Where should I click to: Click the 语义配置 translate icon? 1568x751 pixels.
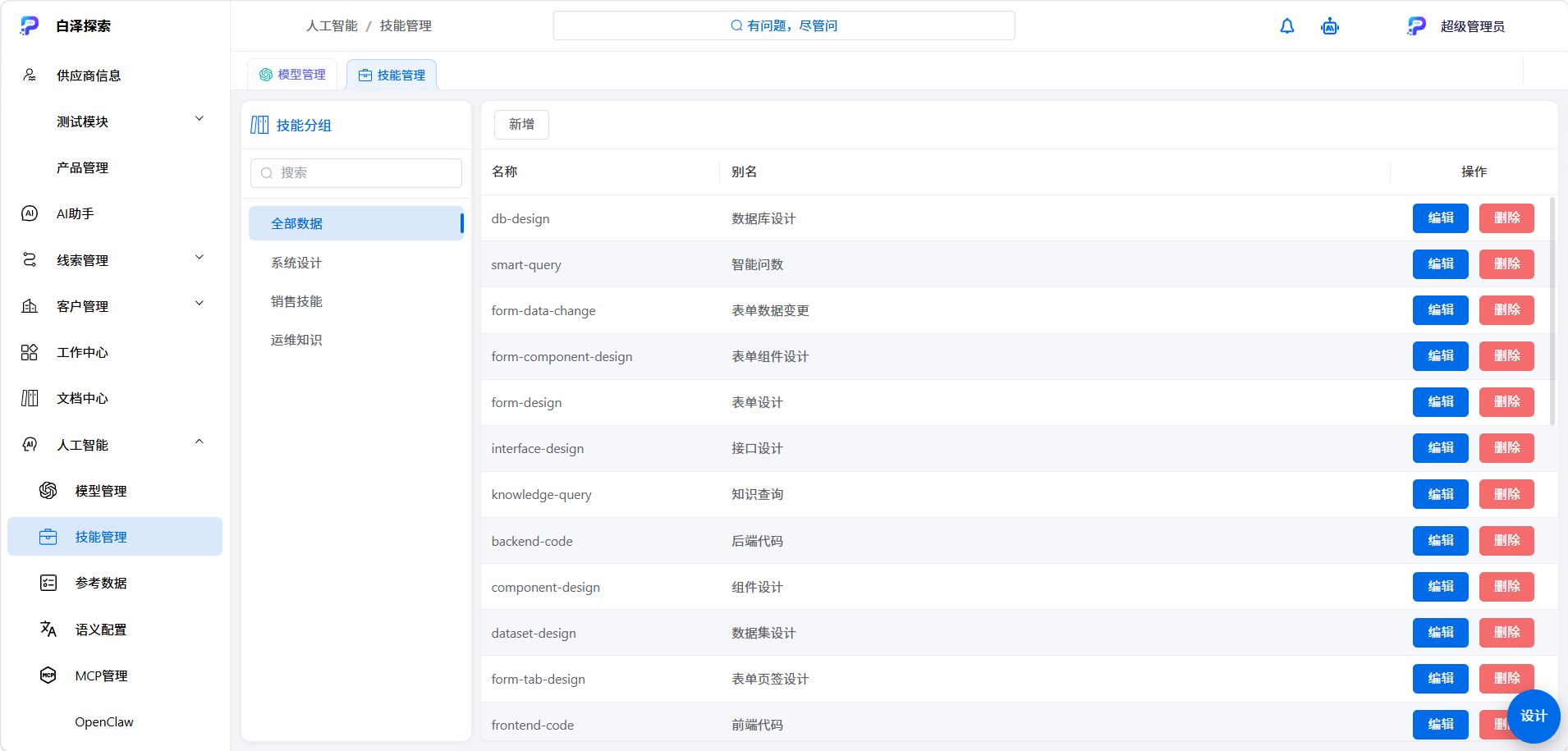pos(48,630)
